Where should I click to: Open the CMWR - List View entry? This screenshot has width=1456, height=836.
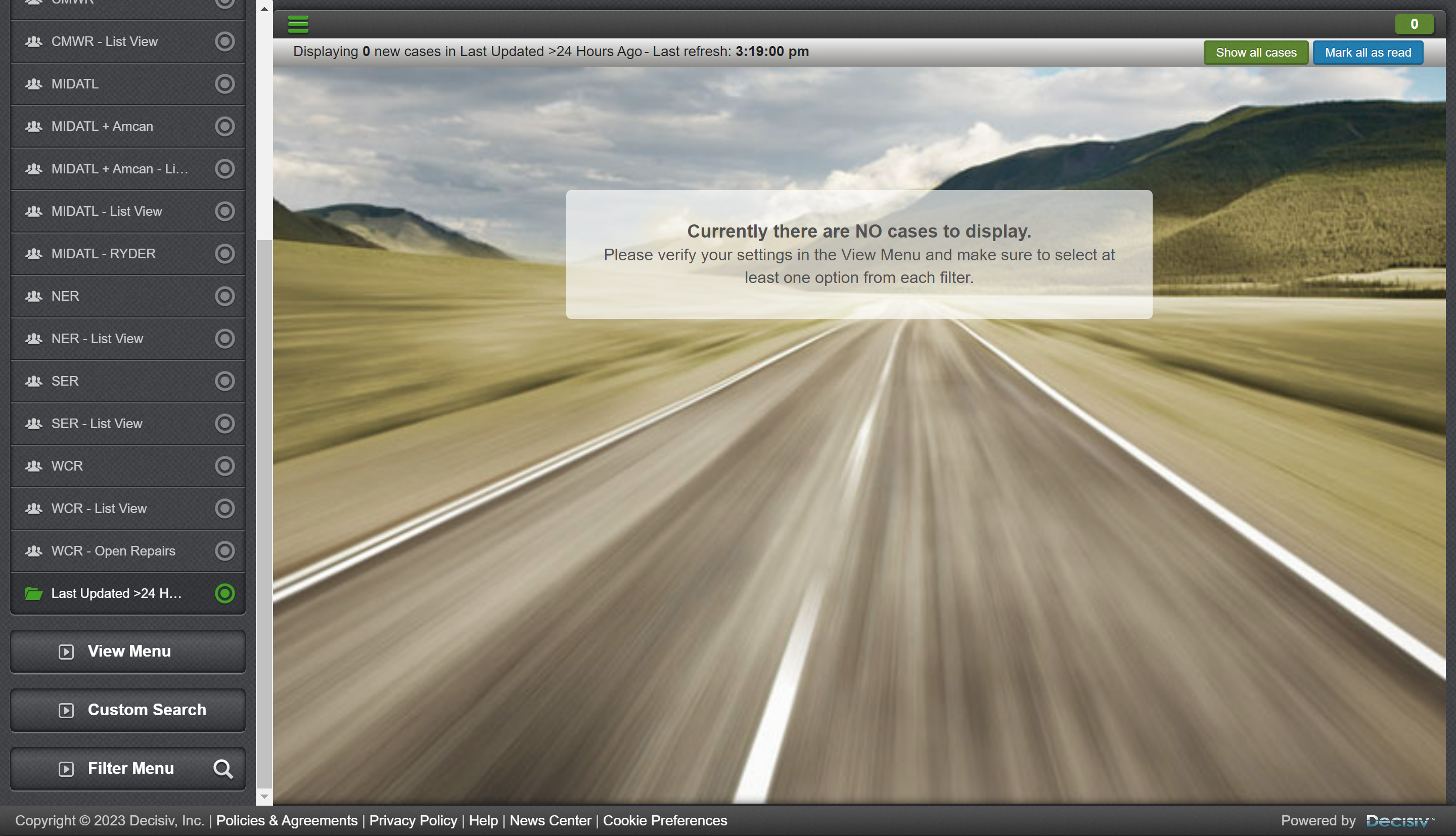click(x=128, y=41)
